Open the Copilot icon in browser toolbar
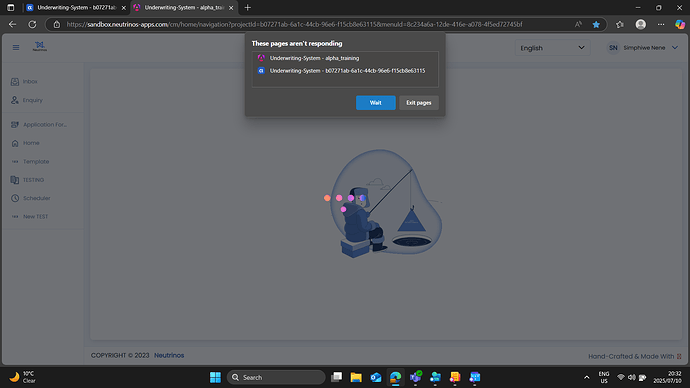 [x=680, y=25]
